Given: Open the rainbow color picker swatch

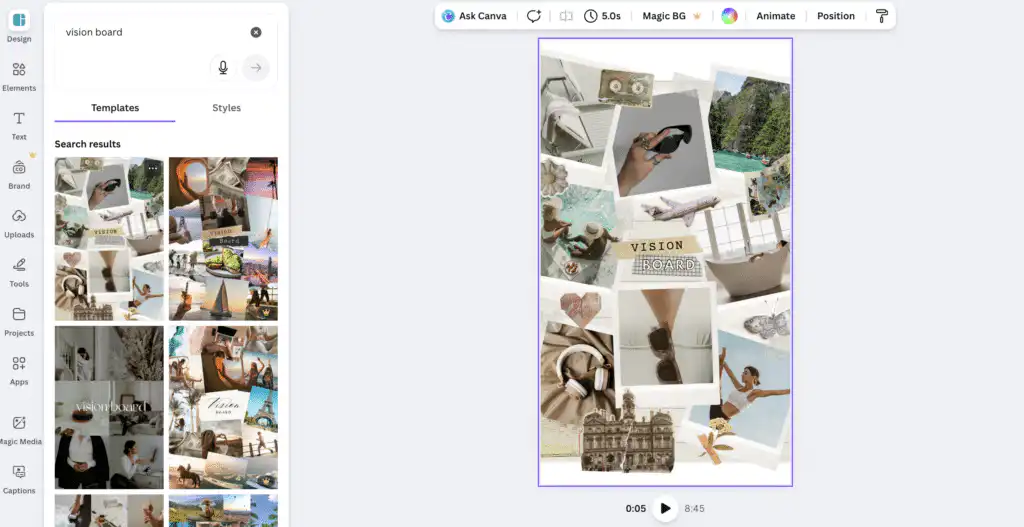Looking at the screenshot, I should tap(729, 16).
